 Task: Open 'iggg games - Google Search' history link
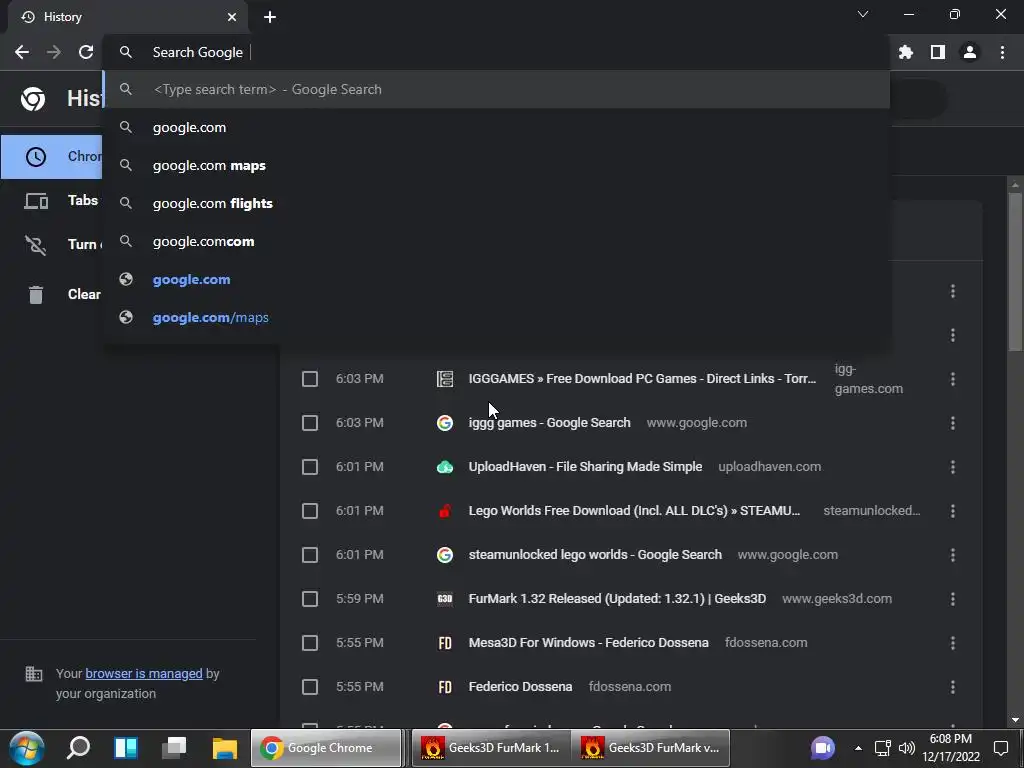coord(549,423)
